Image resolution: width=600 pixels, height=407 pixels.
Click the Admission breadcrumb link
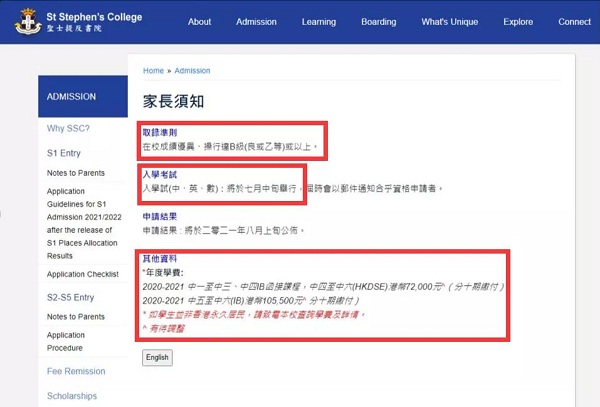[192, 71]
